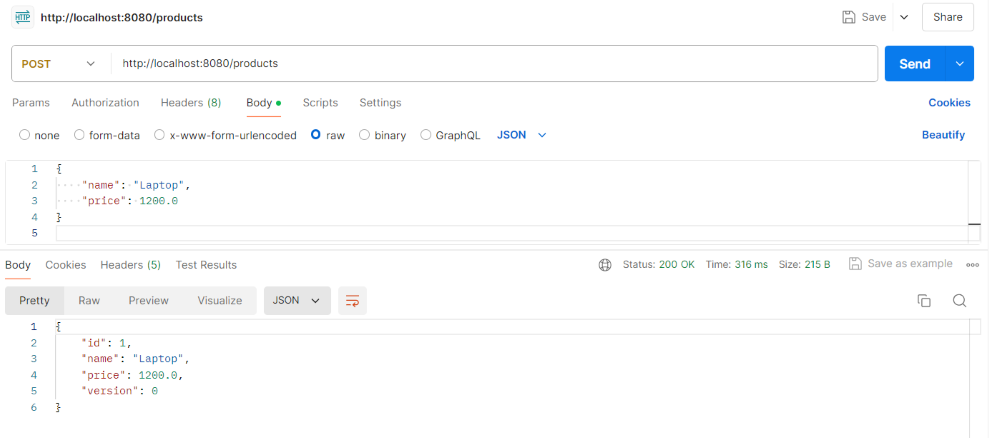Click the Share button

(x=947, y=17)
